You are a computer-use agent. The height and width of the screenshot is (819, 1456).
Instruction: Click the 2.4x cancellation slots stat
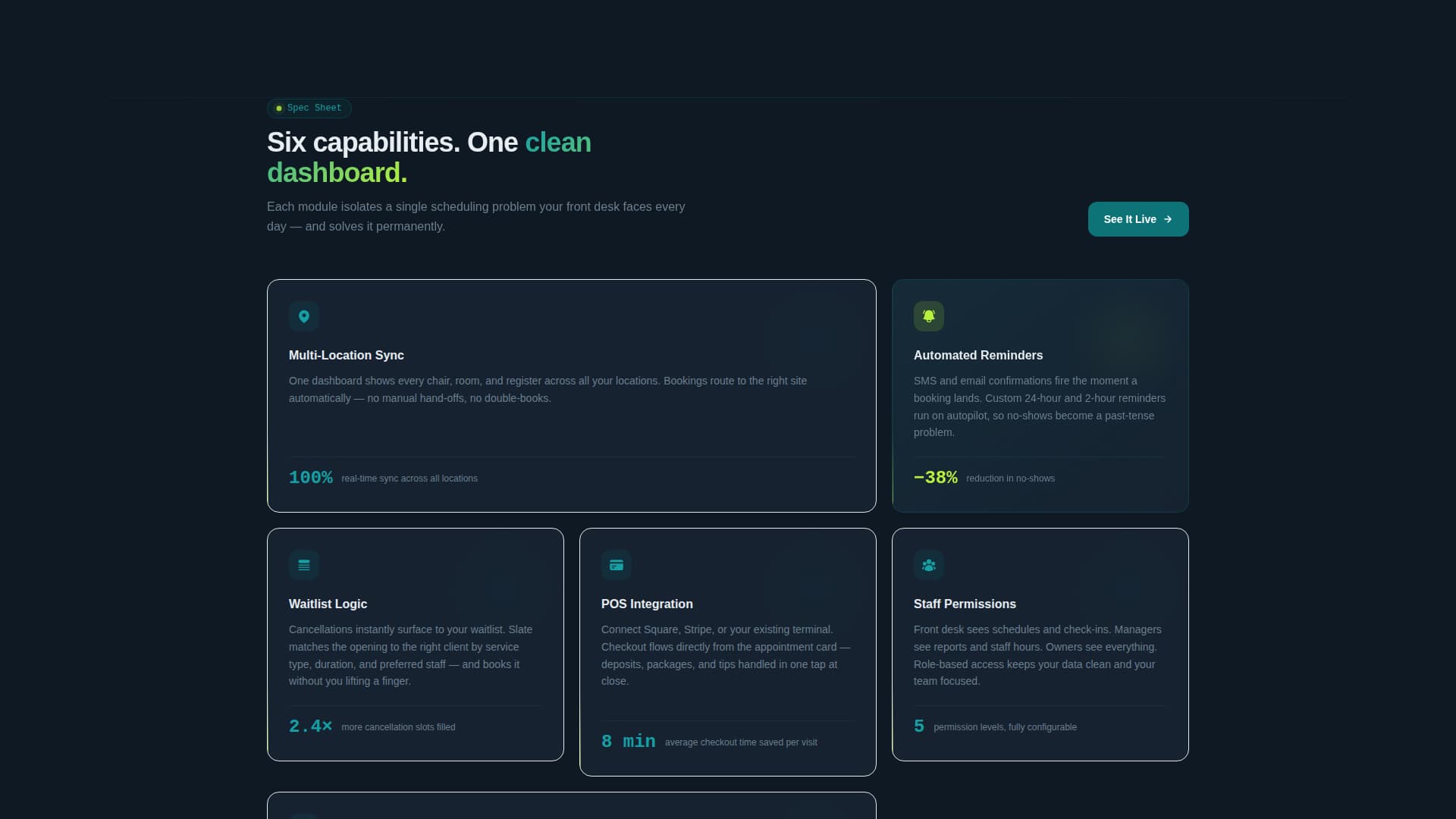310,726
